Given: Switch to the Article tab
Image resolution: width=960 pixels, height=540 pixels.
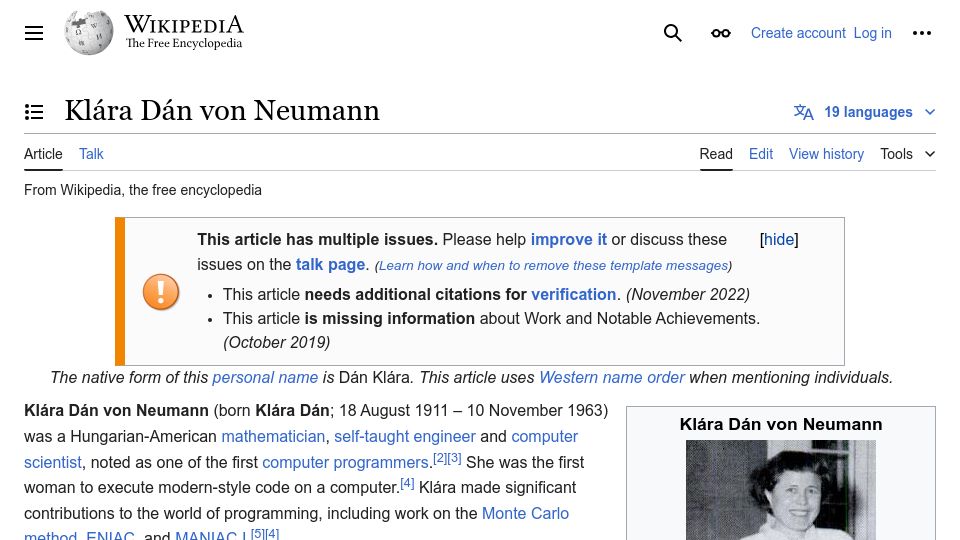Looking at the screenshot, I should point(43,154).
